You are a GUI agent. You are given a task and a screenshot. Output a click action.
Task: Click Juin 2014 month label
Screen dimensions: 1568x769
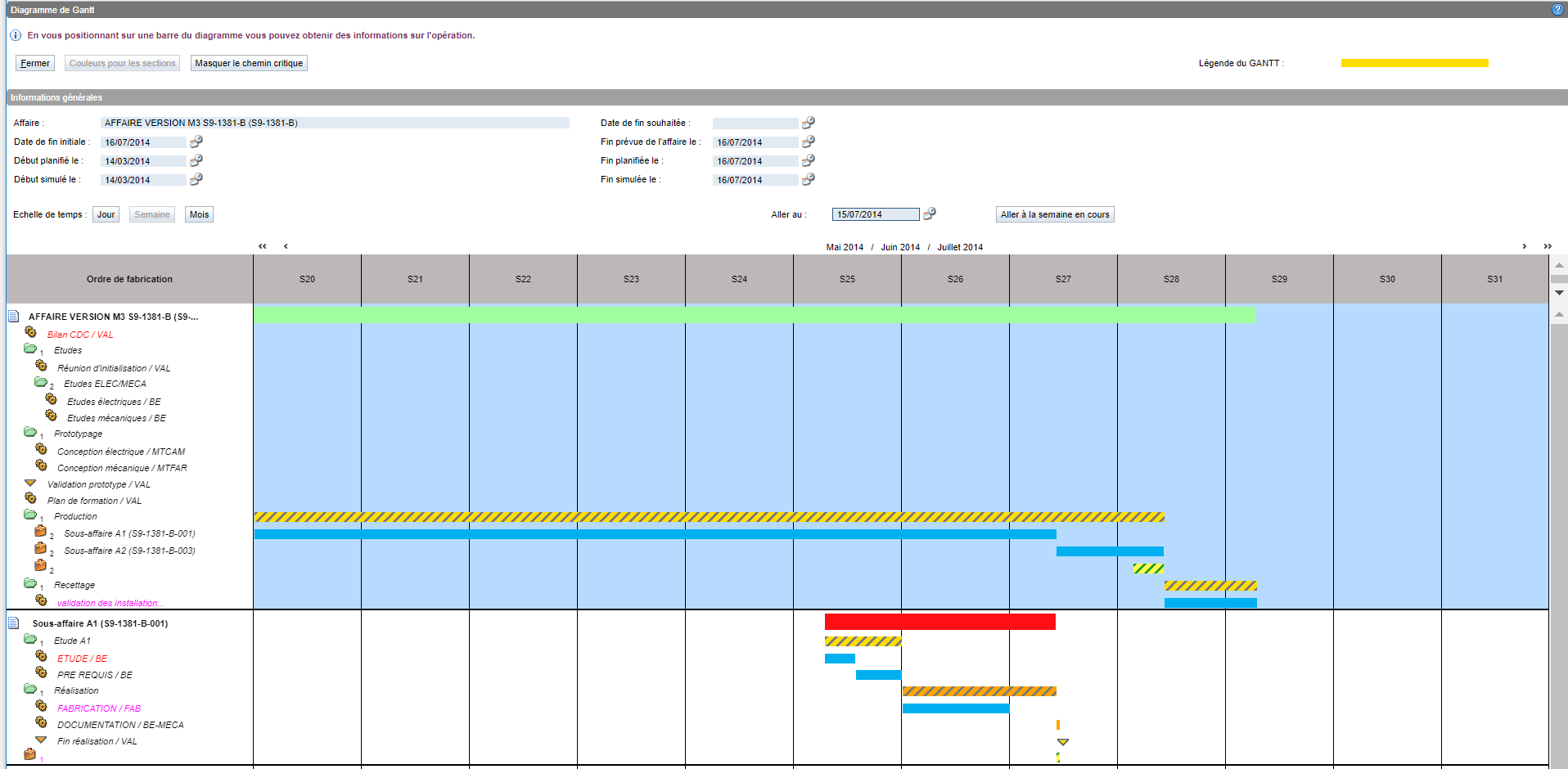coord(900,247)
